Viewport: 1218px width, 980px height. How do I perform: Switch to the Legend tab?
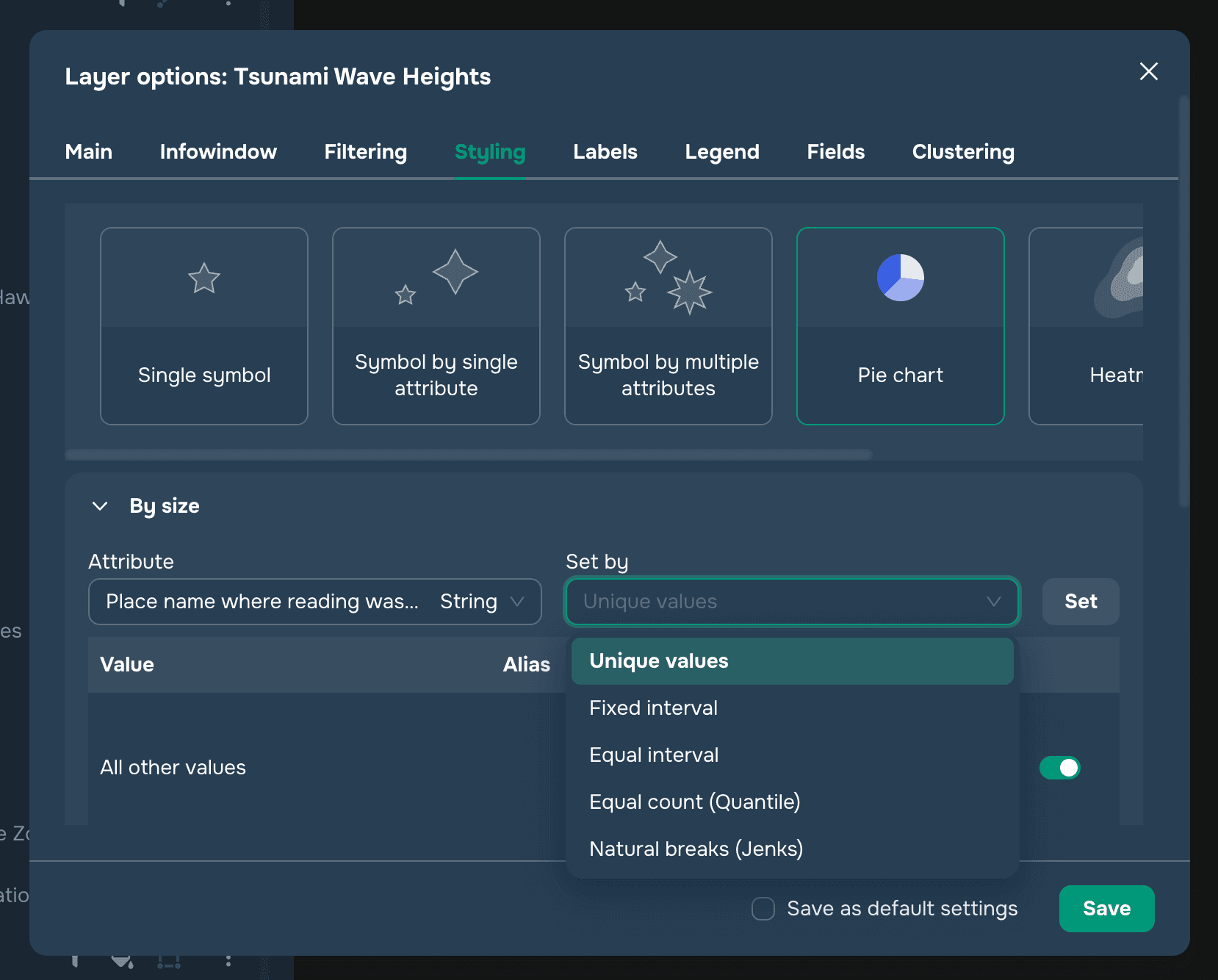point(722,151)
